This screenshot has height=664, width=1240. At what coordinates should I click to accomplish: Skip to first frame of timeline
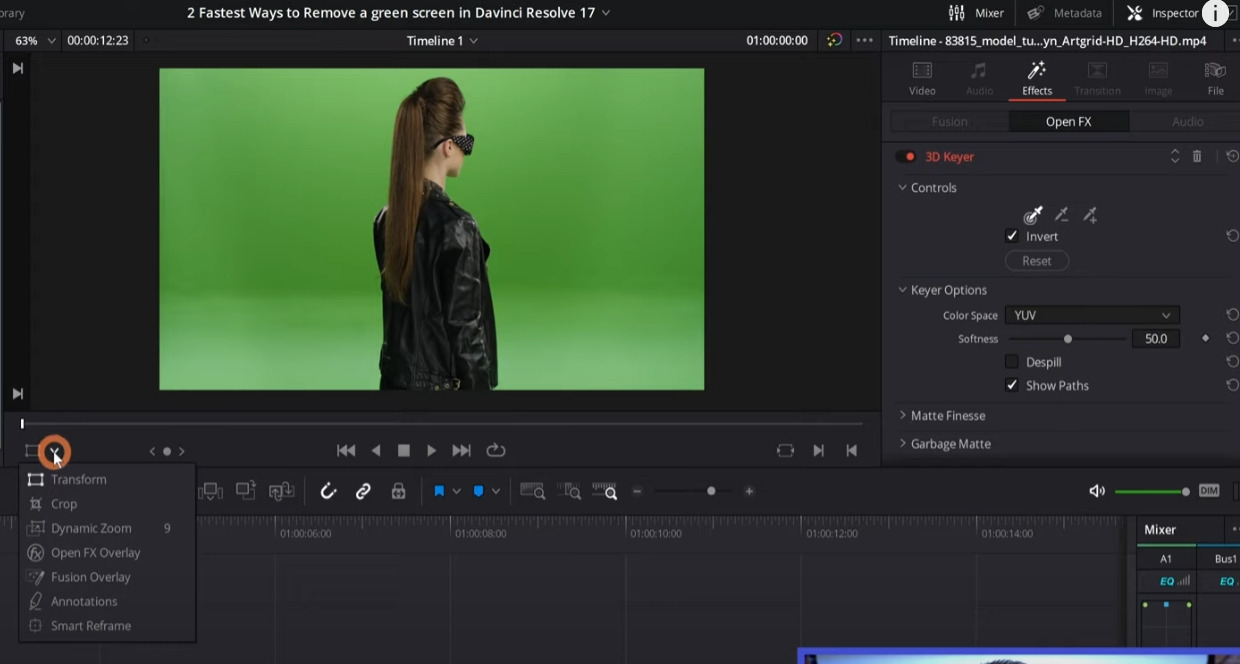346,451
